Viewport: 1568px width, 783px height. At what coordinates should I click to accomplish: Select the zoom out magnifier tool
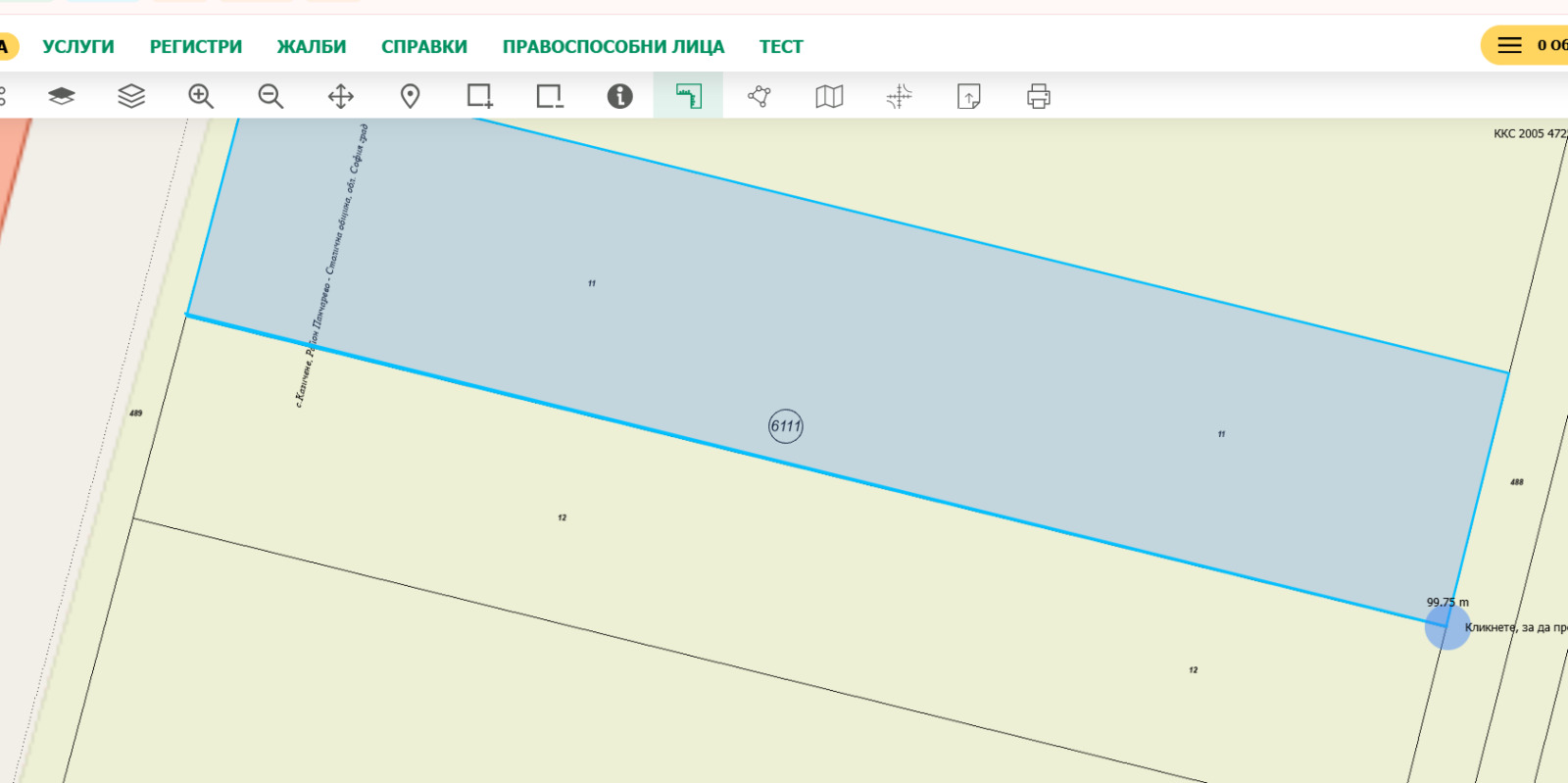click(x=270, y=96)
